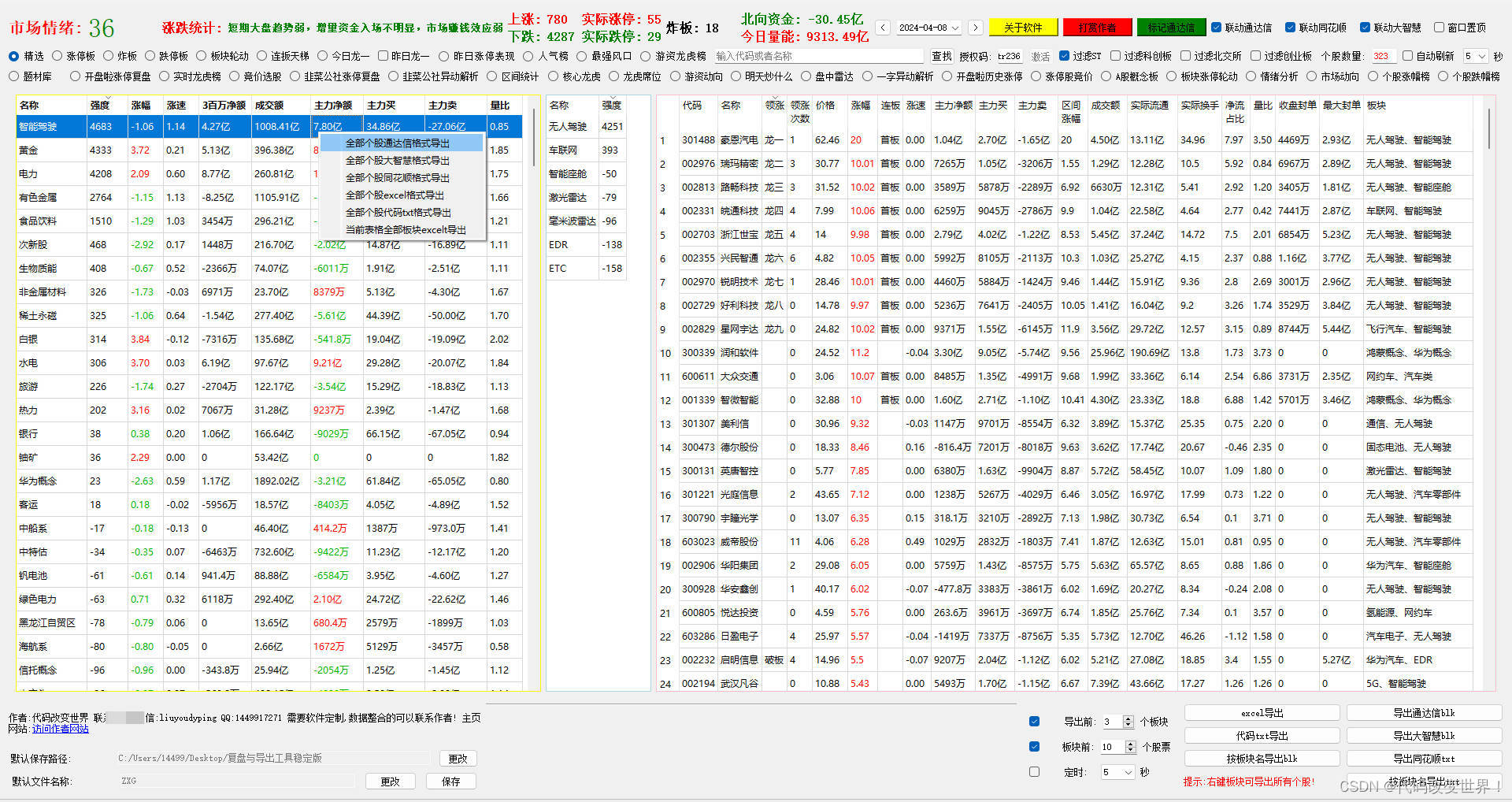Select the 情绪分析 radio option
1512x802 pixels.
[1251, 76]
